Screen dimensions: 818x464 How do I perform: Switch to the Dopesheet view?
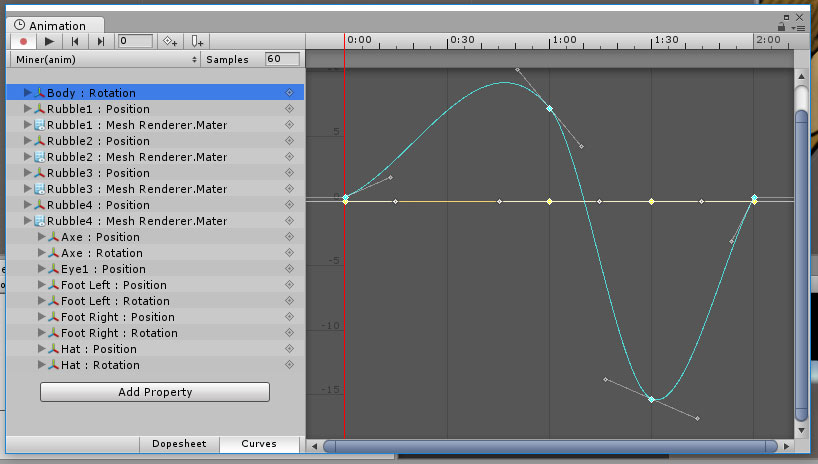[x=178, y=443]
